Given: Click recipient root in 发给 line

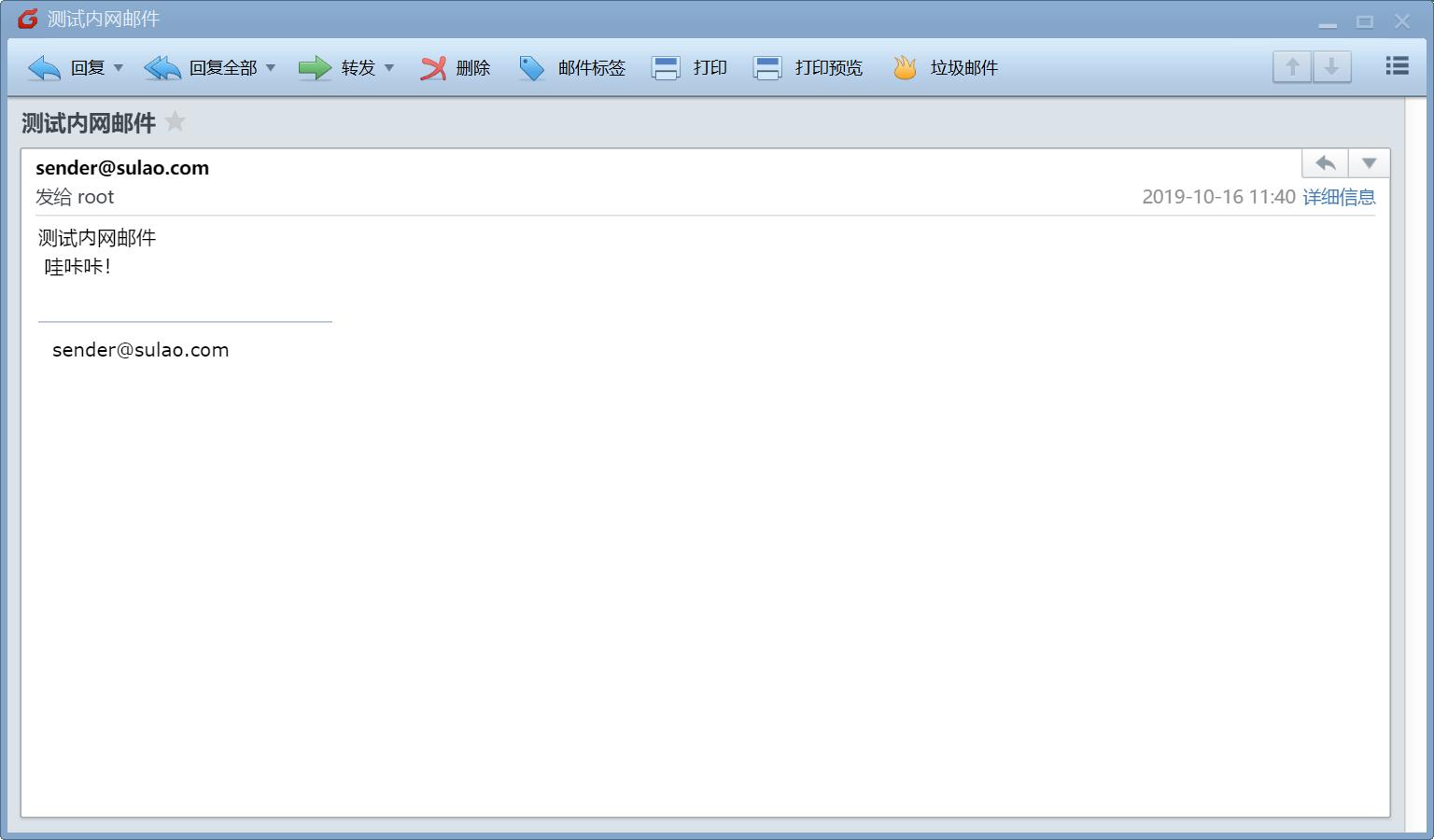Looking at the screenshot, I should point(95,198).
